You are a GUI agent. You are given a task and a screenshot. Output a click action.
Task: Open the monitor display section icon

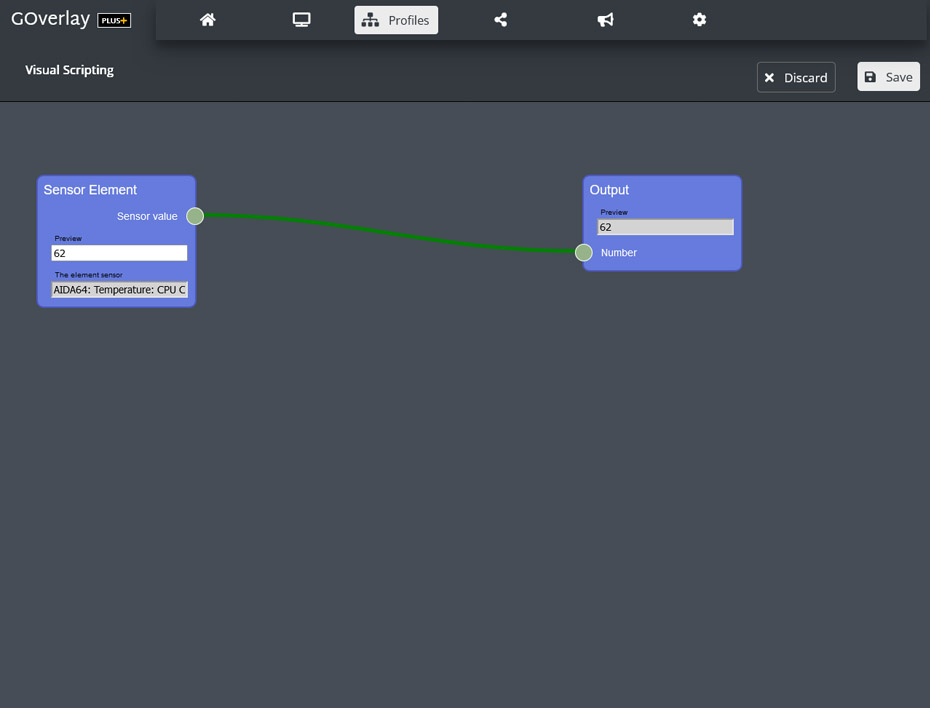point(301,20)
